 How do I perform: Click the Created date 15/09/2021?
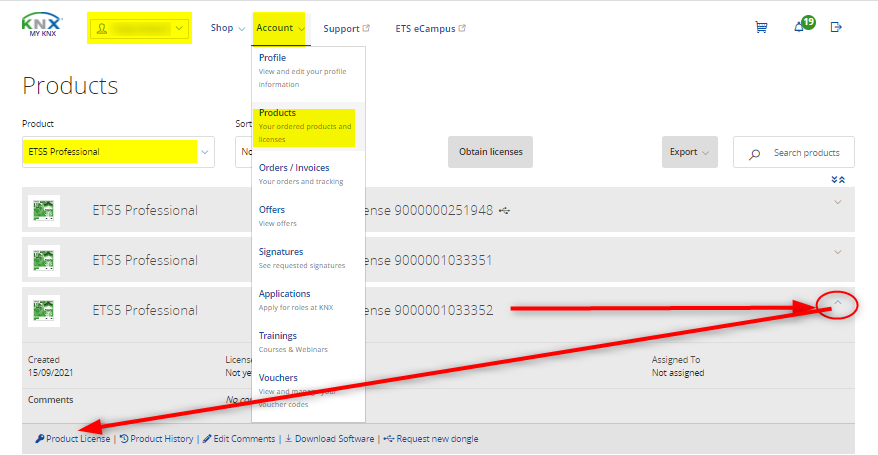pos(50,373)
